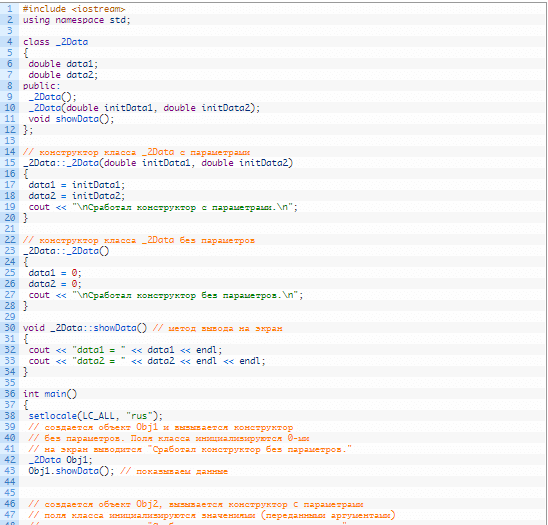Click comment on line 47
The height and width of the screenshot is (525, 548).
coord(212,515)
